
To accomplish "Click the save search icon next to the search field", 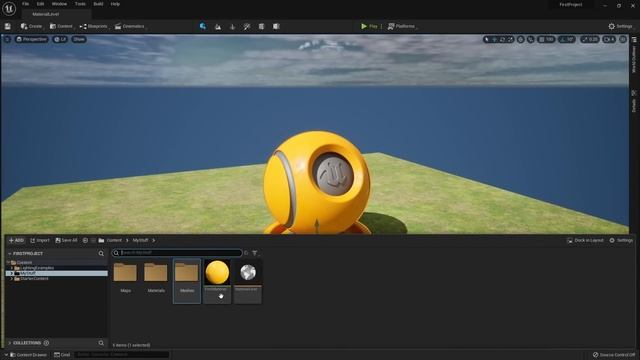I will pos(246,253).
